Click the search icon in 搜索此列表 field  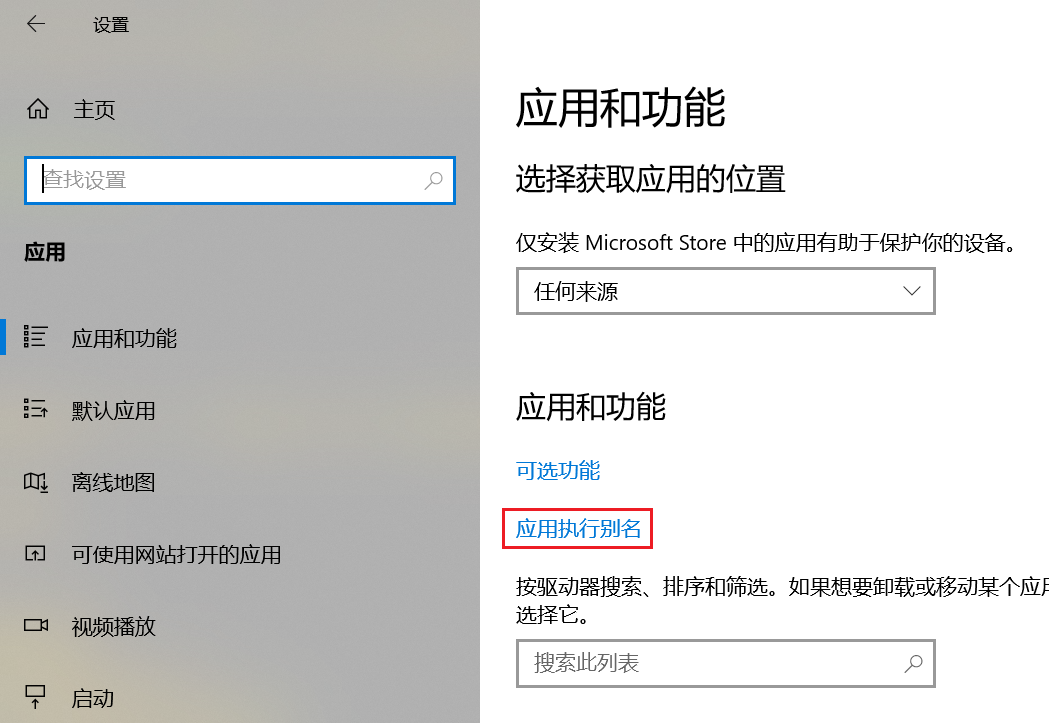[x=912, y=664]
